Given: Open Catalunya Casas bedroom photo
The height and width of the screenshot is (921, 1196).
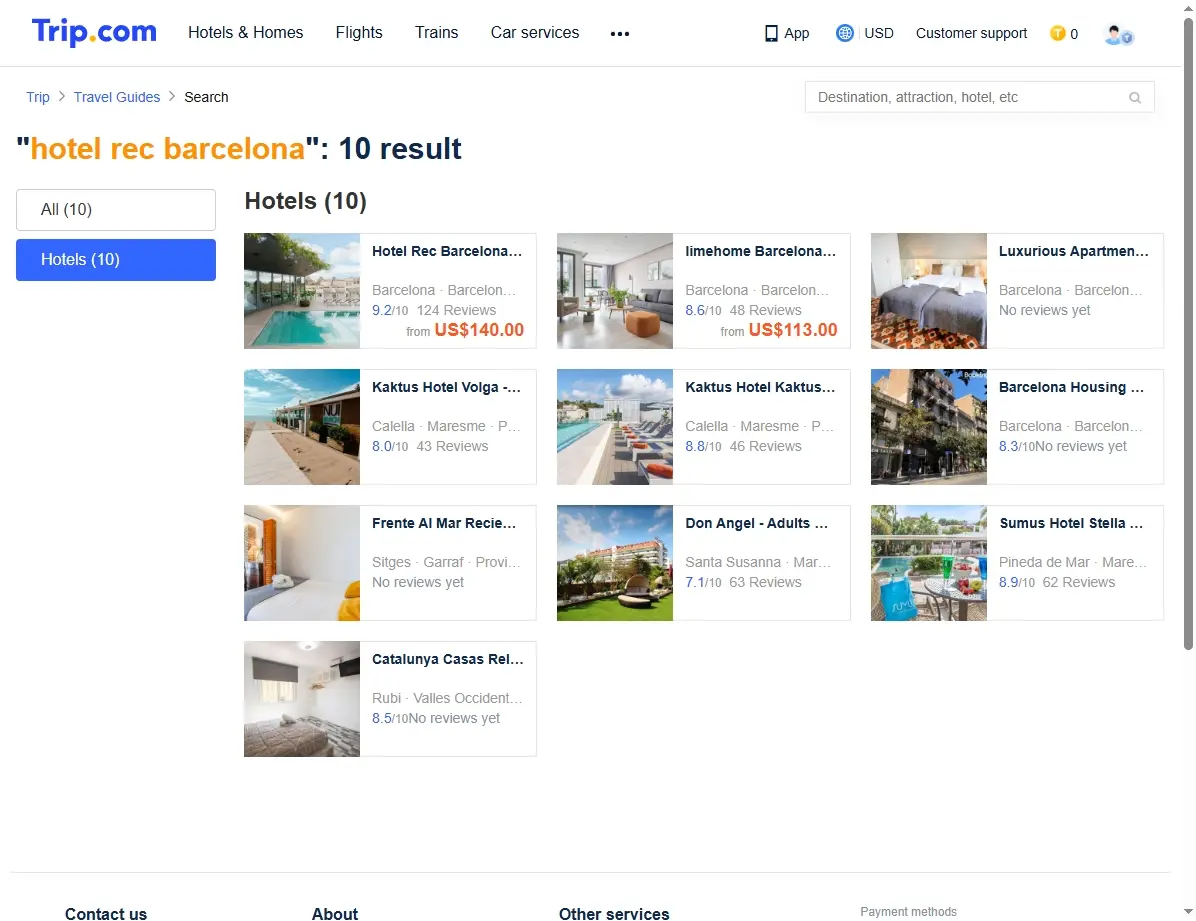Looking at the screenshot, I should (302, 699).
